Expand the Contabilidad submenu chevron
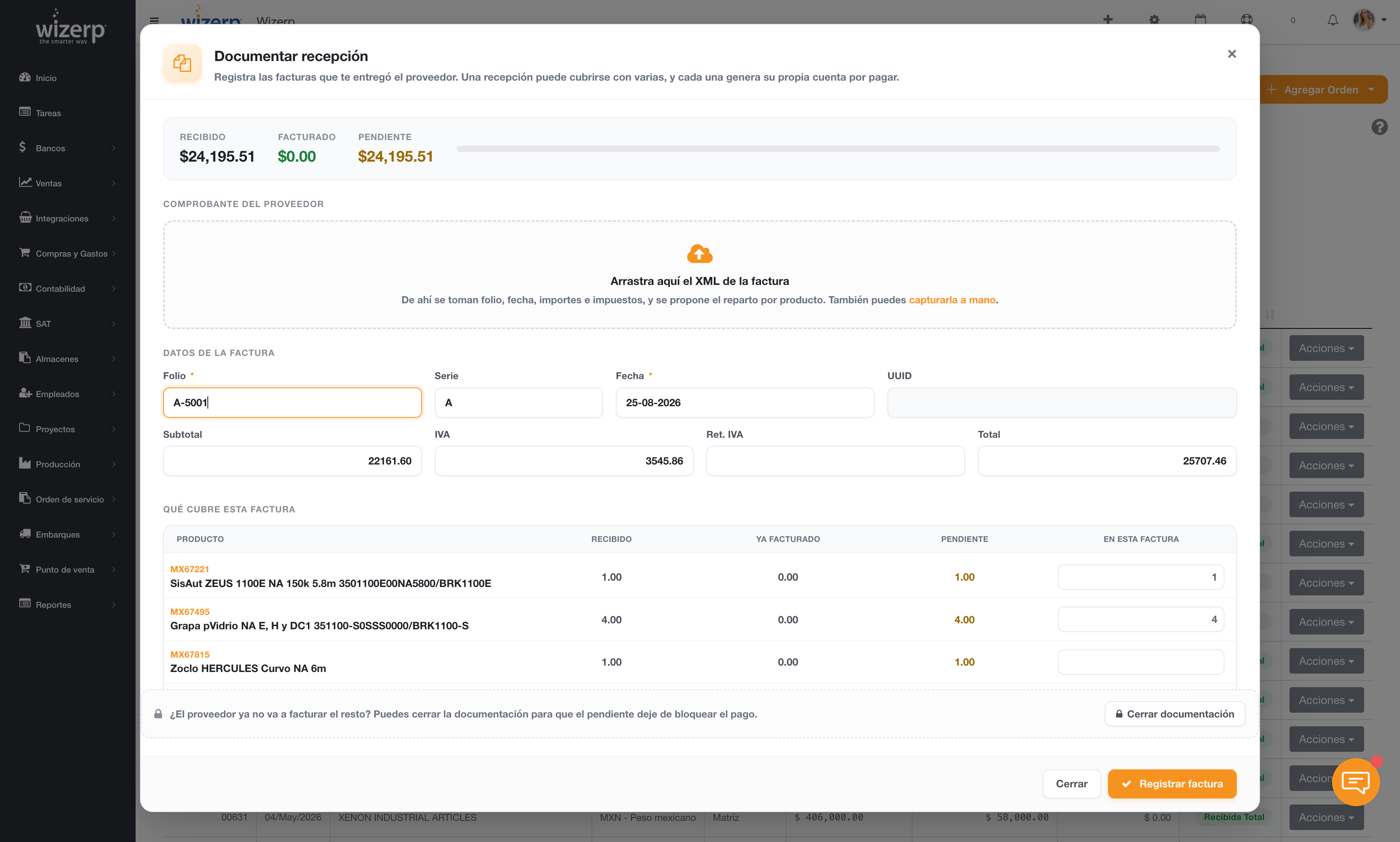The image size is (1400, 842). pyautogui.click(x=114, y=289)
